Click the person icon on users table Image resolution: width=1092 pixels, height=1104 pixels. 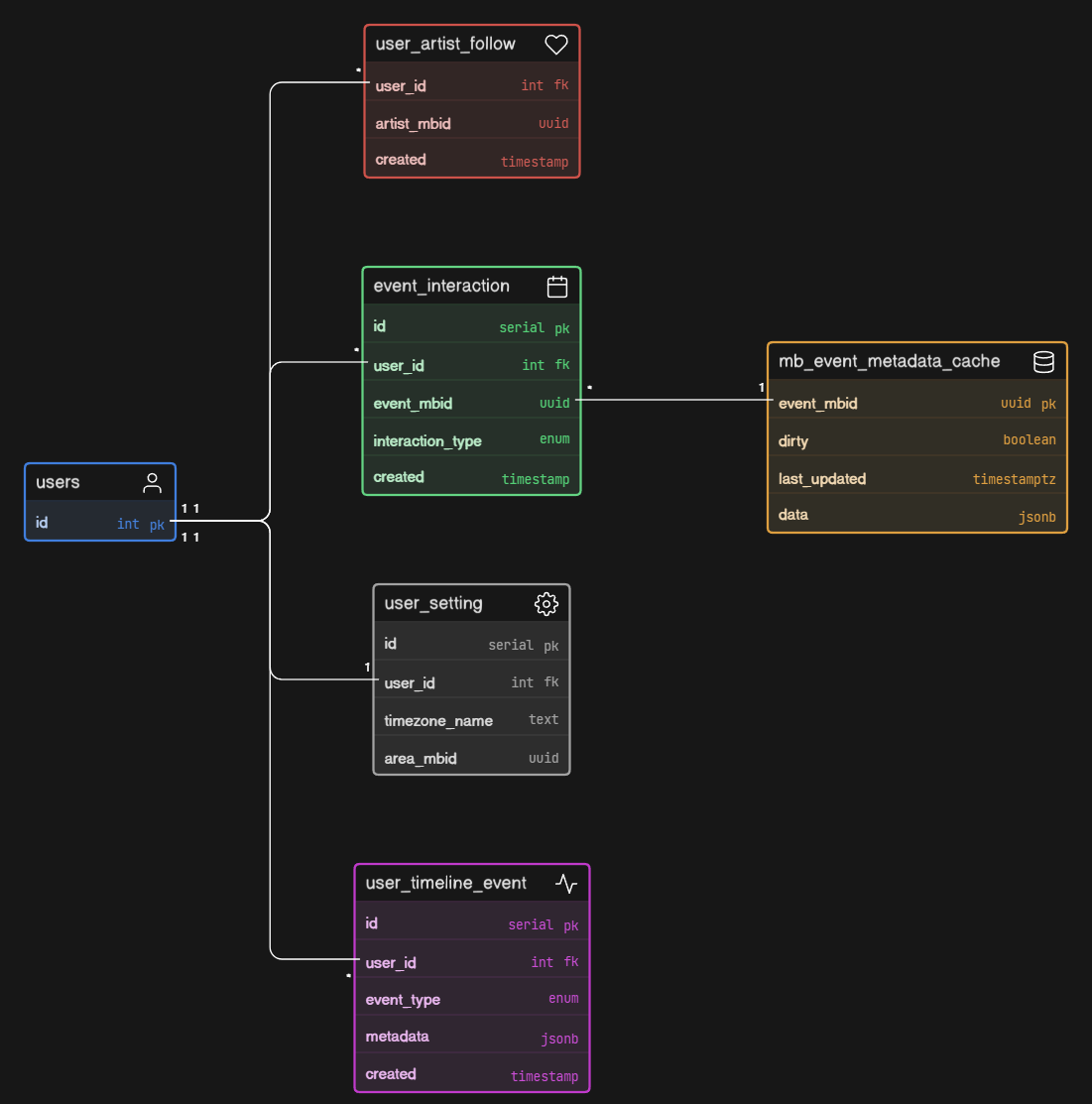(152, 483)
